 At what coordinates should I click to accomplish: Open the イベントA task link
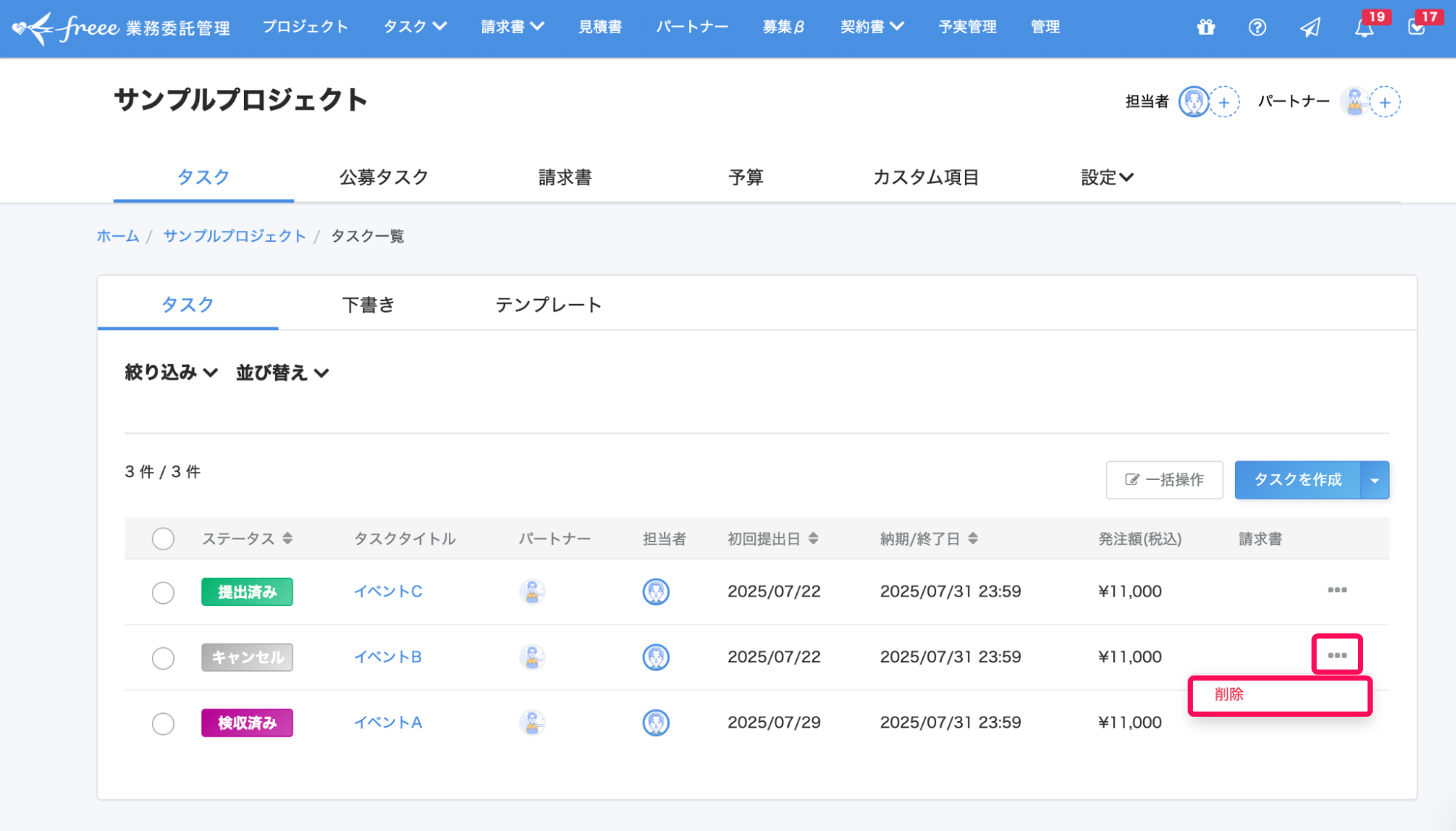388,723
